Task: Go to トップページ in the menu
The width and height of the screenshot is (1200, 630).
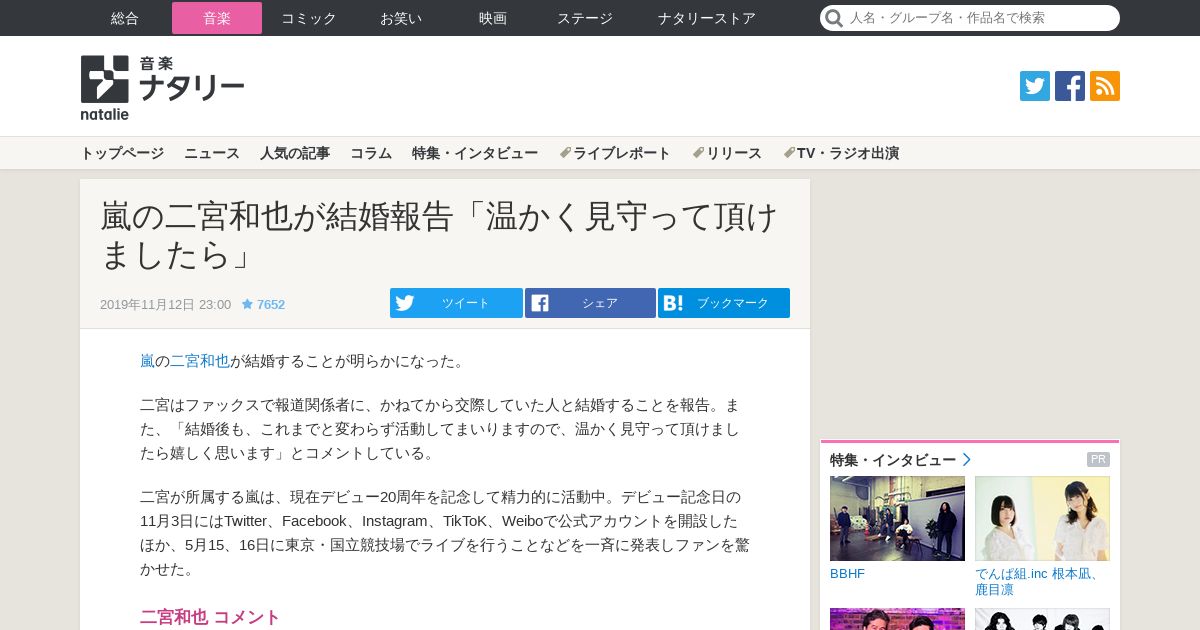Action: 122,153
